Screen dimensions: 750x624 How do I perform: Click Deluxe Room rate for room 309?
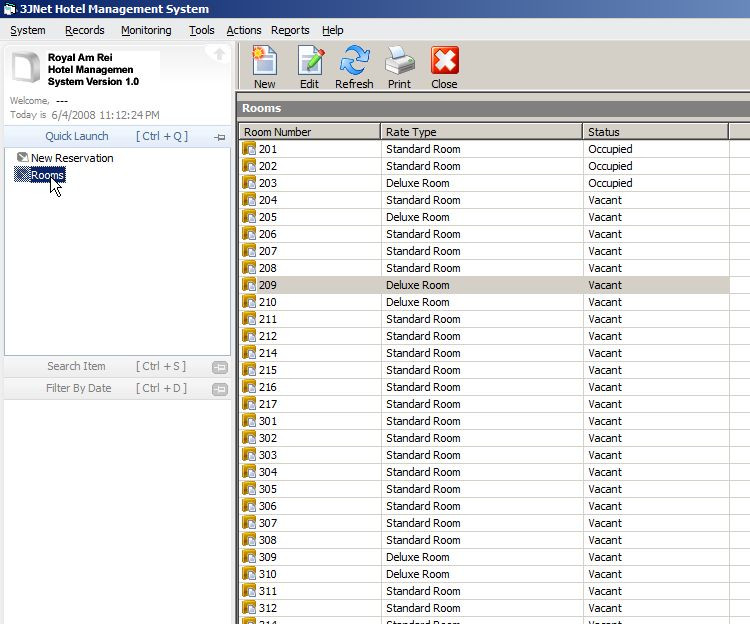[x=418, y=557]
